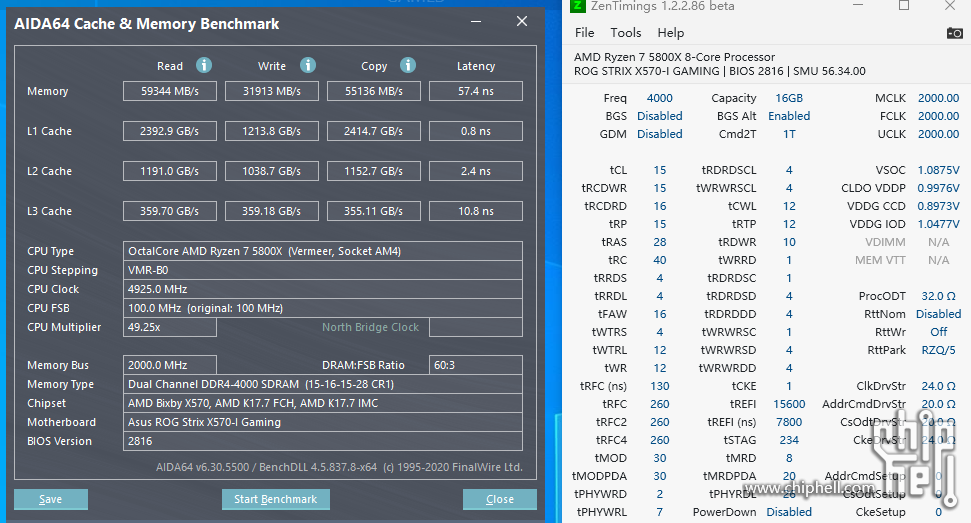
Task: Open the Tools menu in ZenTimings
Action: click(x=625, y=33)
